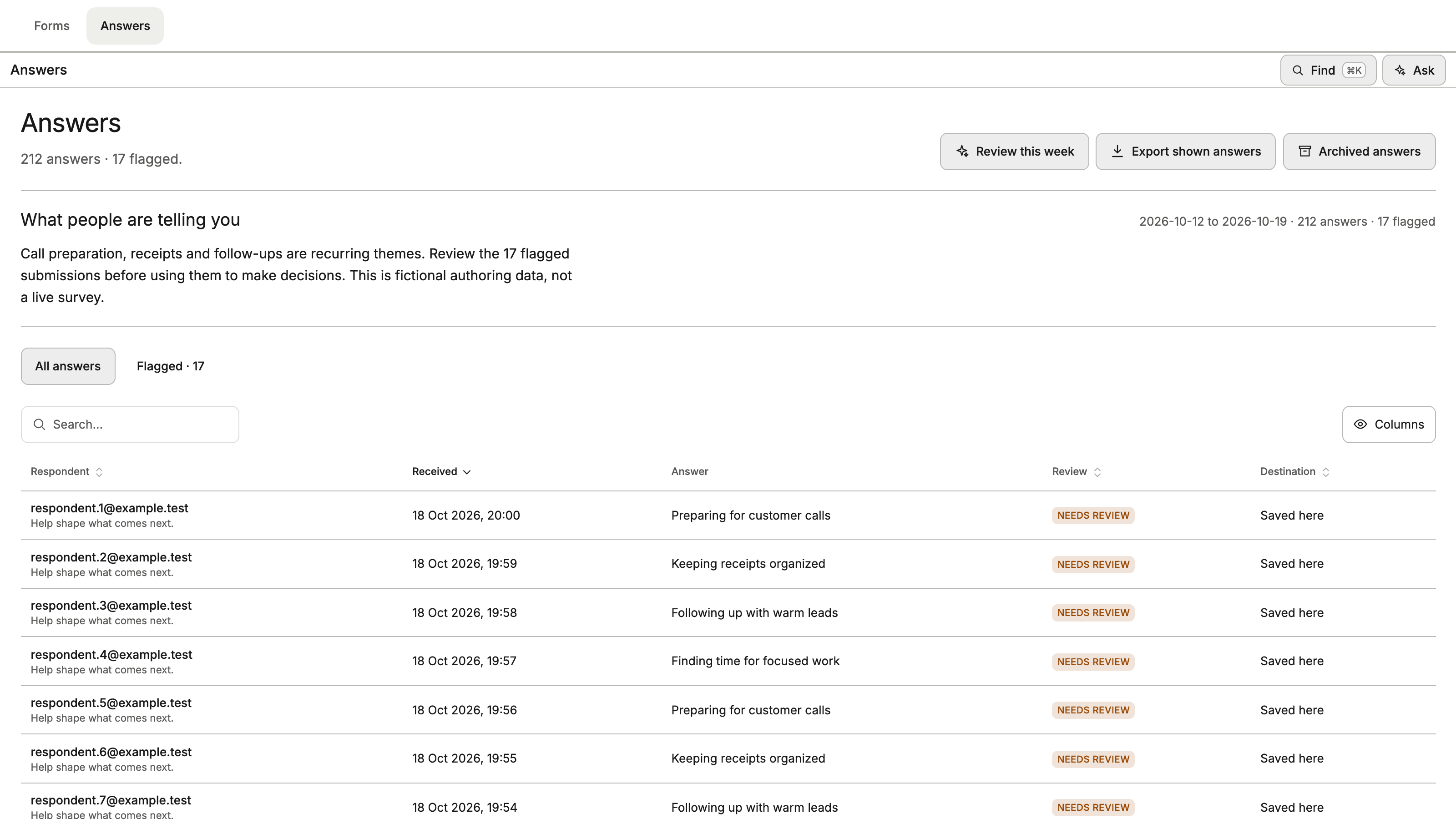The image size is (1456, 819).
Task: Click the Answer column header
Action: click(x=690, y=471)
